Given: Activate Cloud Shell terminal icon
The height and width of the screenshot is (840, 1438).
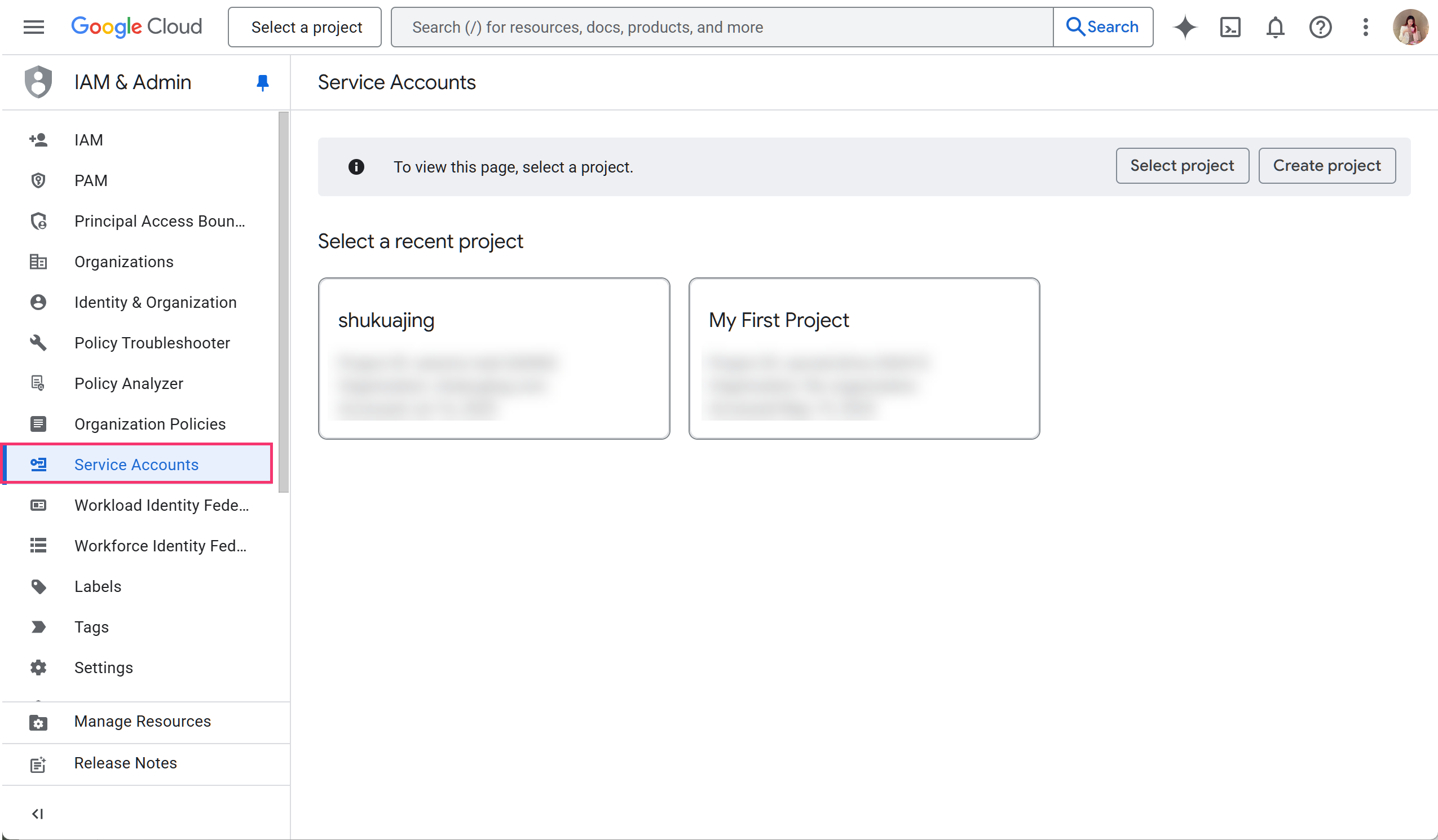Looking at the screenshot, I should pyautogui.click(x=1230, y=27).
